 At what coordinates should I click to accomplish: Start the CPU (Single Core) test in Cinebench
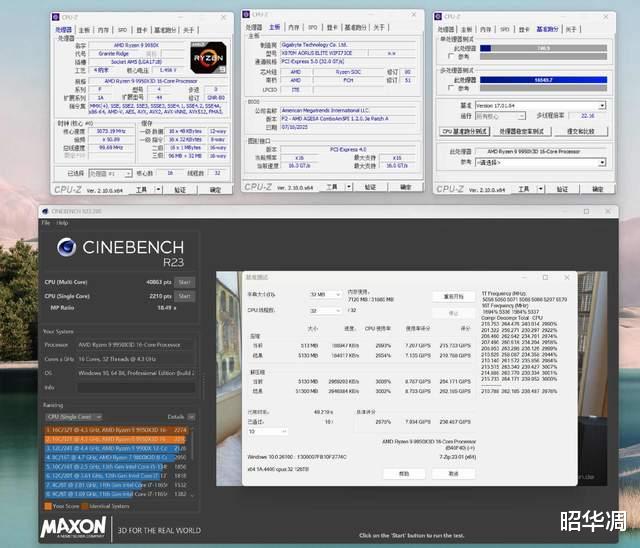coord(184,296)
